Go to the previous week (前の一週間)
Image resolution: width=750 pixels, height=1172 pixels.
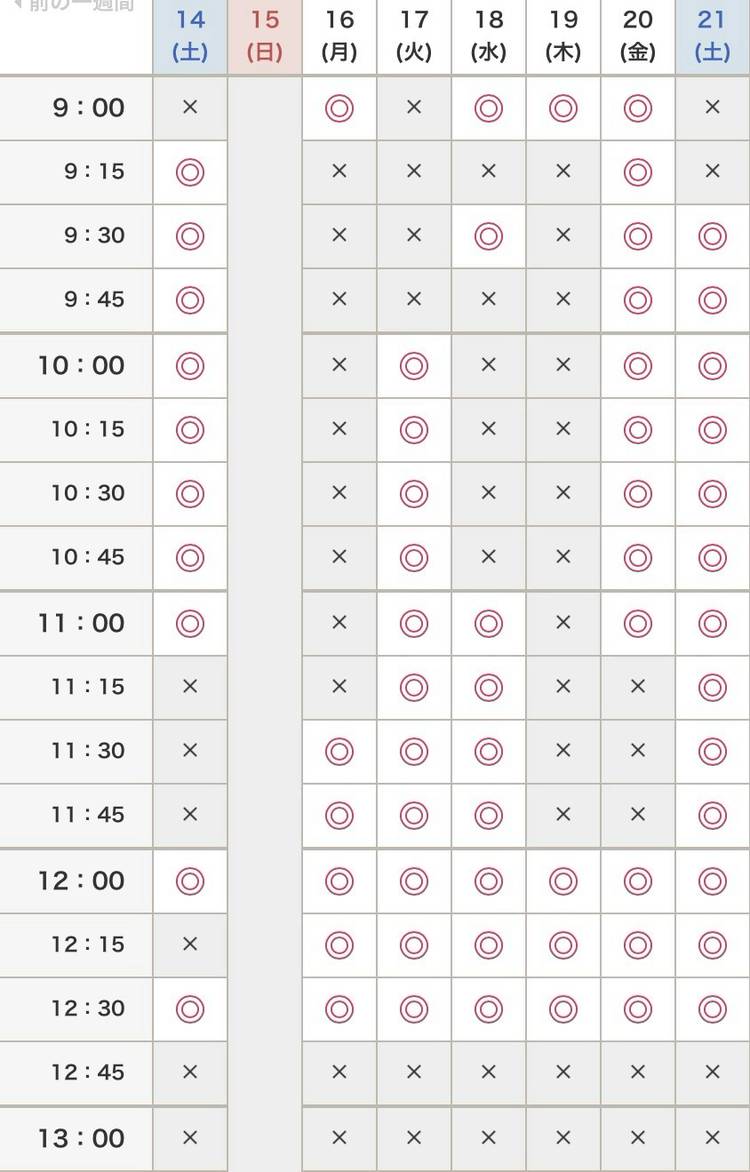pyautogui.click(x=72, y=6)
